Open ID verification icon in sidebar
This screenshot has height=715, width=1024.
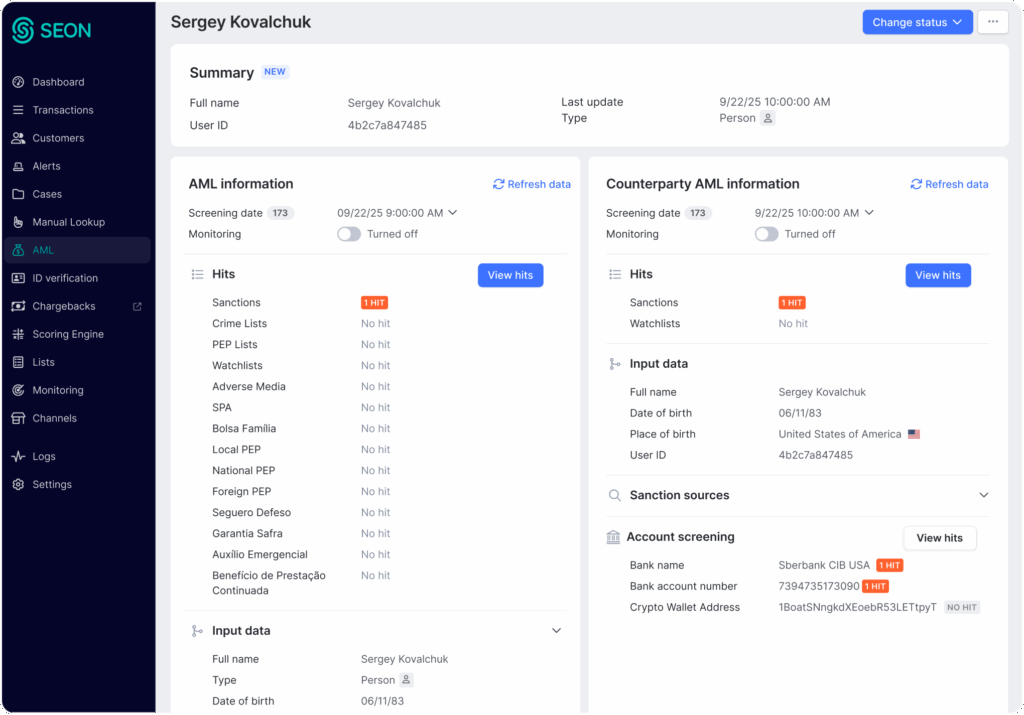click(x=18, y=278)
